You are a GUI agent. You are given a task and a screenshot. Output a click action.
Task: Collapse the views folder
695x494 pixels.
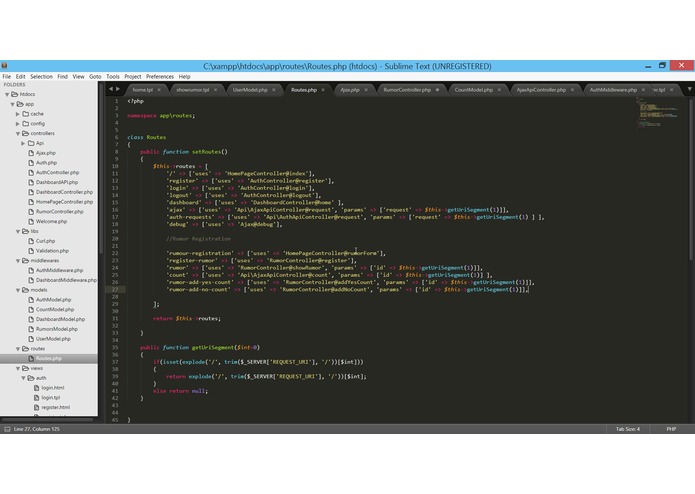[18, 368]
